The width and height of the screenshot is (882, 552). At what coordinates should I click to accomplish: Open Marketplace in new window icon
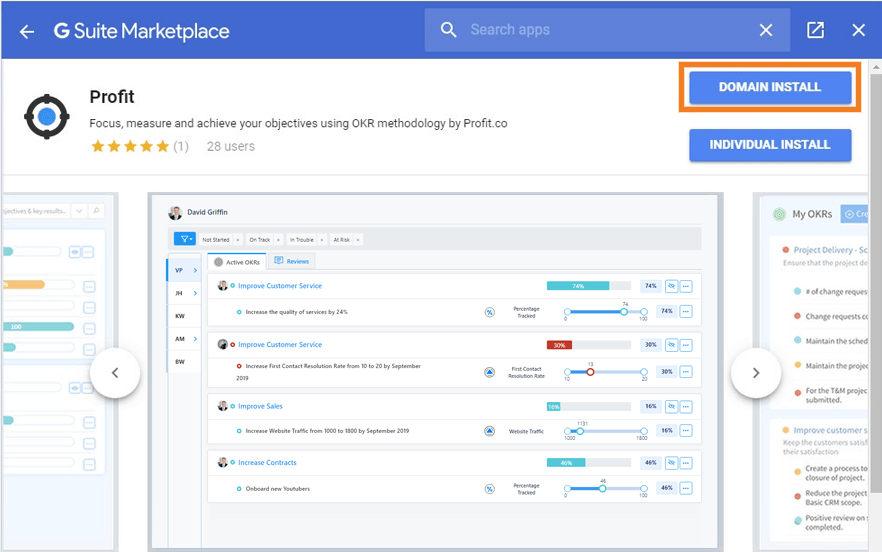pos(815,30)
